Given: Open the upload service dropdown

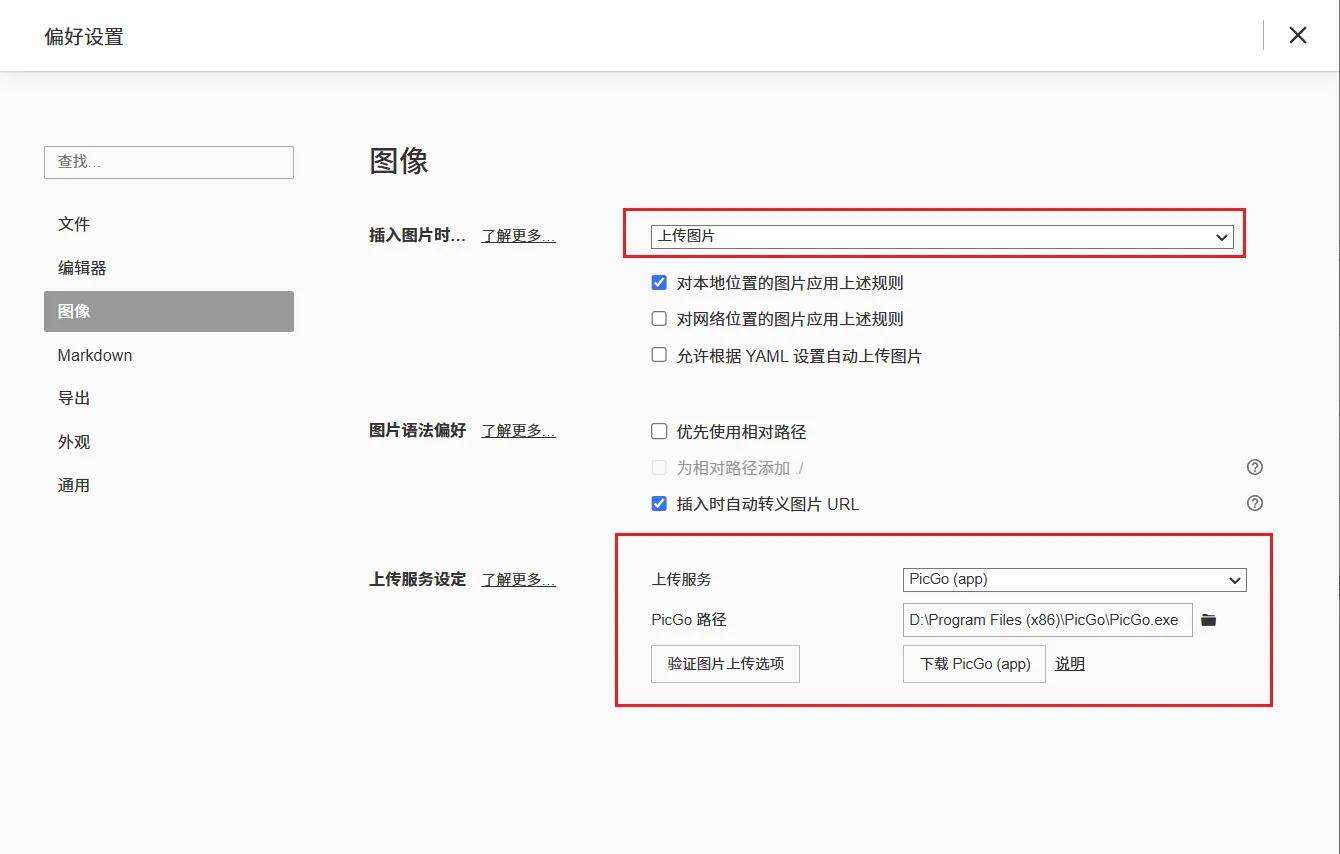Looking at the screenshot, I should (1075, 579).
